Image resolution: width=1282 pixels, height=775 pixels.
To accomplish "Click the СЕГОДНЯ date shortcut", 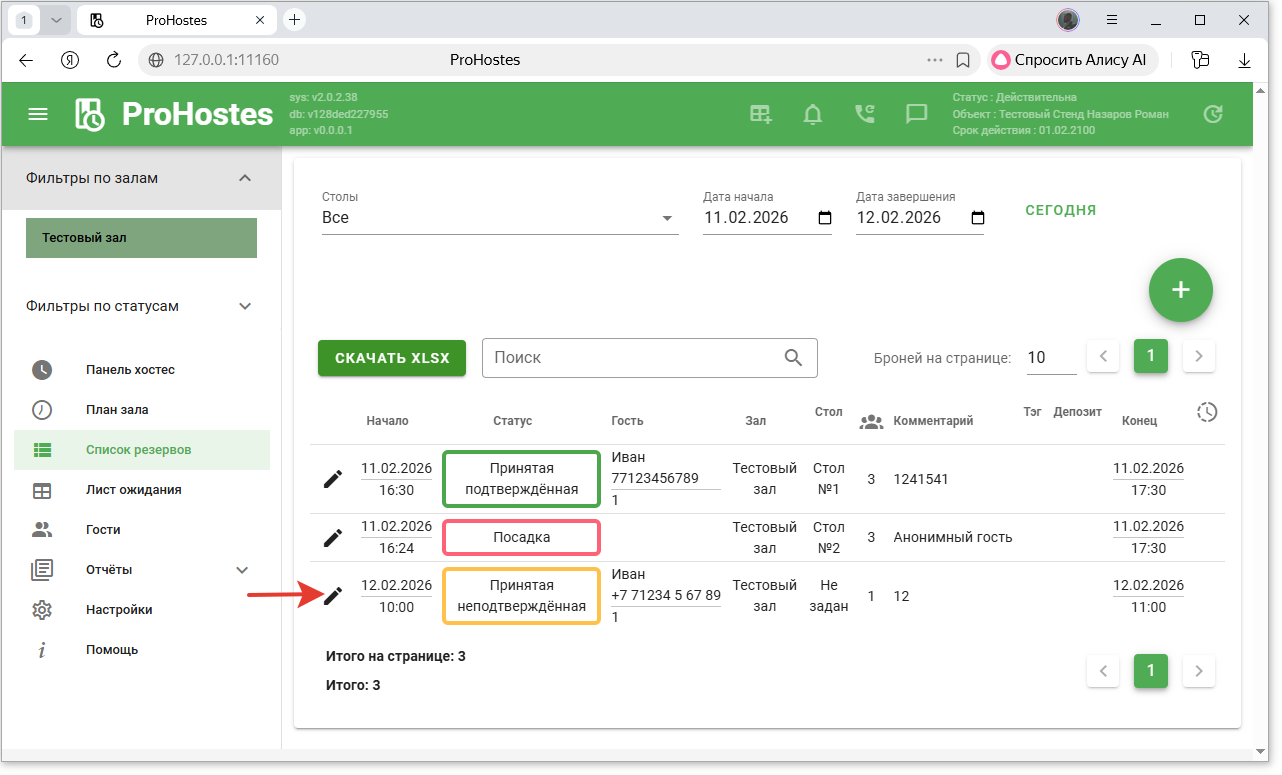I will click(1060, 210).
